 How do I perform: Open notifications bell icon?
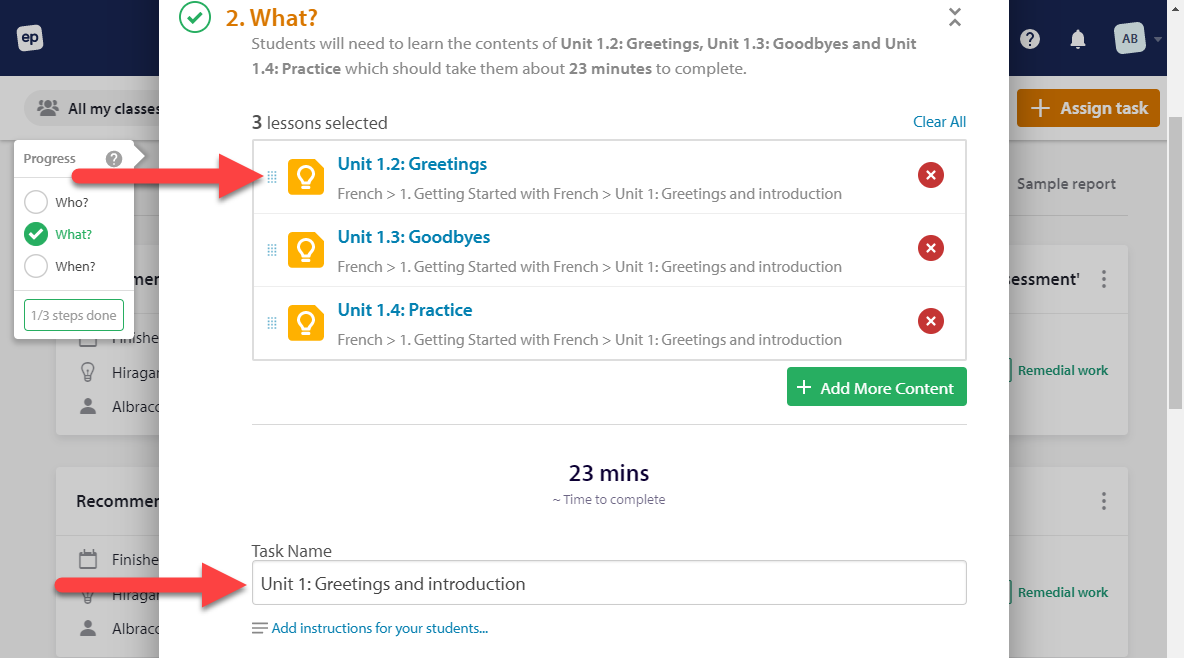click(x=1078, y=39)
